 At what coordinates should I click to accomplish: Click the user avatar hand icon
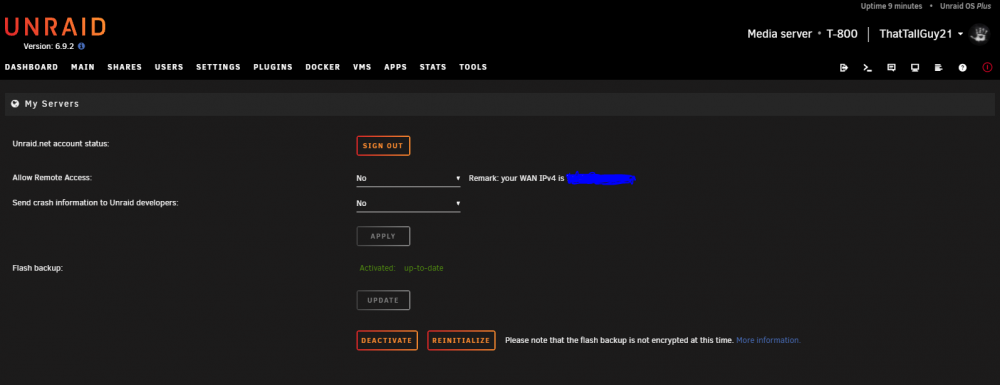click(979, 34)
